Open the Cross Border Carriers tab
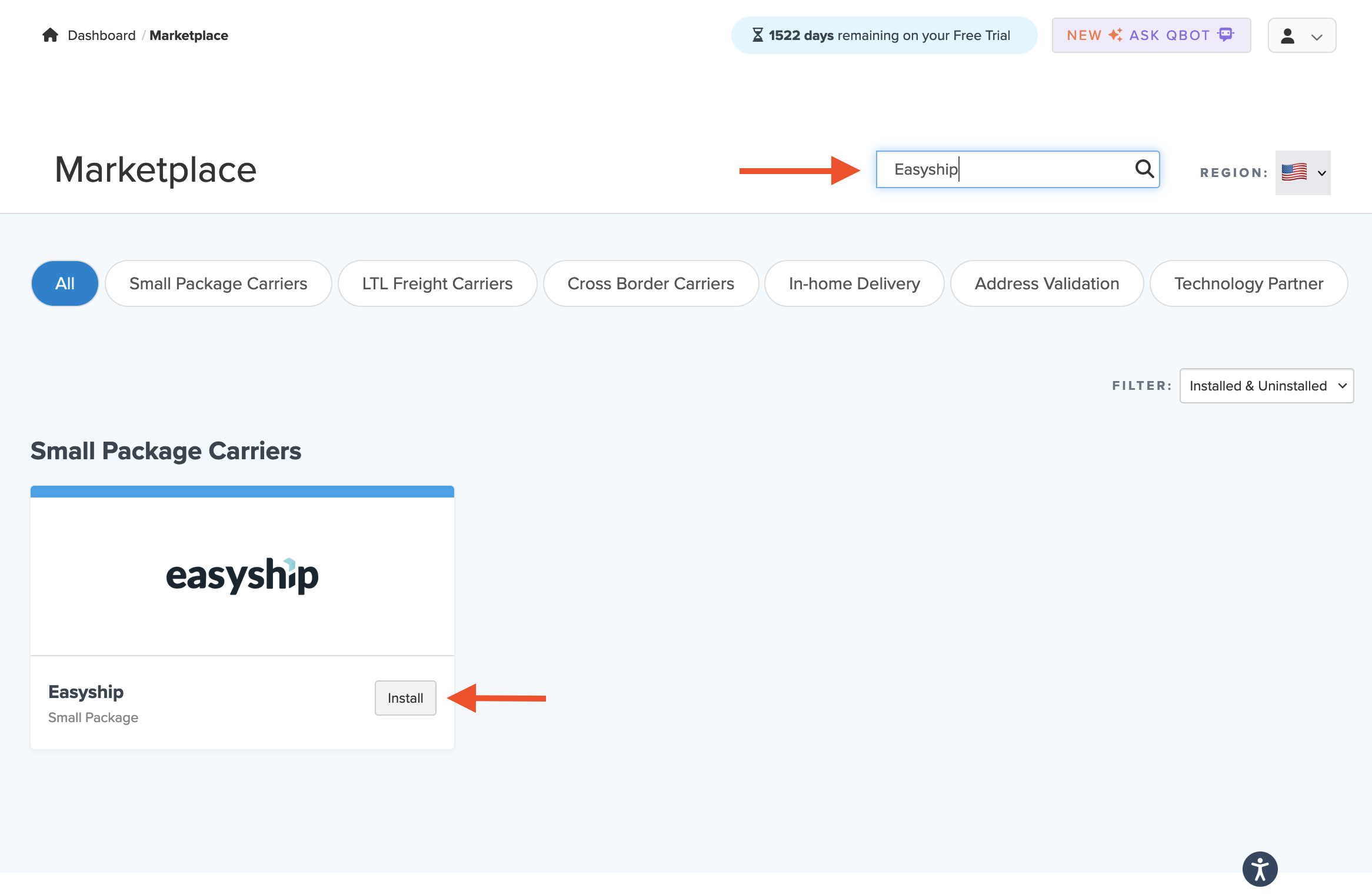 click(651, 283)
